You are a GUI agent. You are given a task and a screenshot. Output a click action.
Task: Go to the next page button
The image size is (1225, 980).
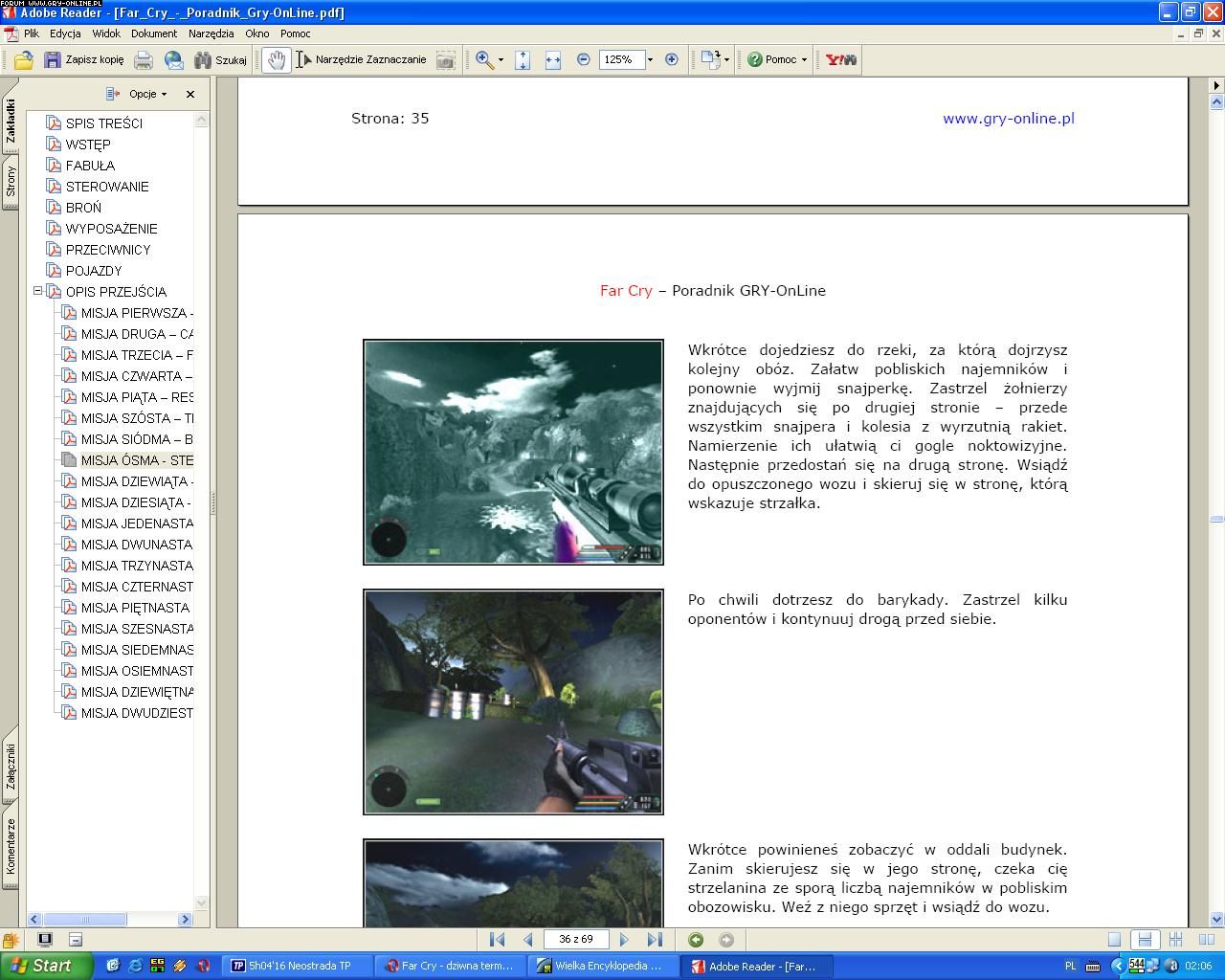click(624, 940)
